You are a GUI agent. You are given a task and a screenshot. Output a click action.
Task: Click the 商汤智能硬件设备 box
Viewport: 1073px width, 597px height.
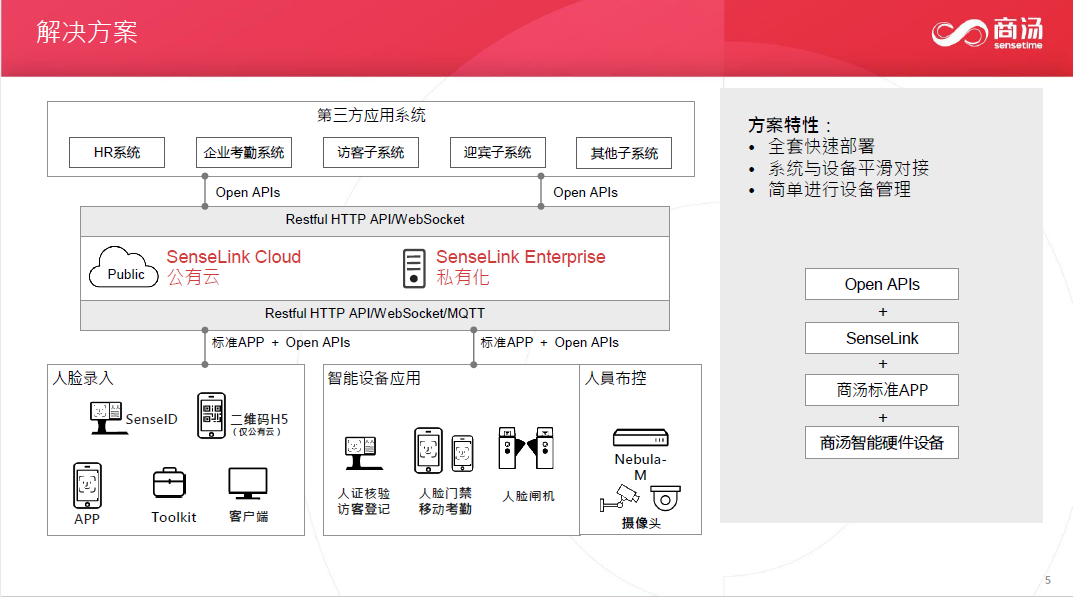pyautogui.click(x=882, y=443)
